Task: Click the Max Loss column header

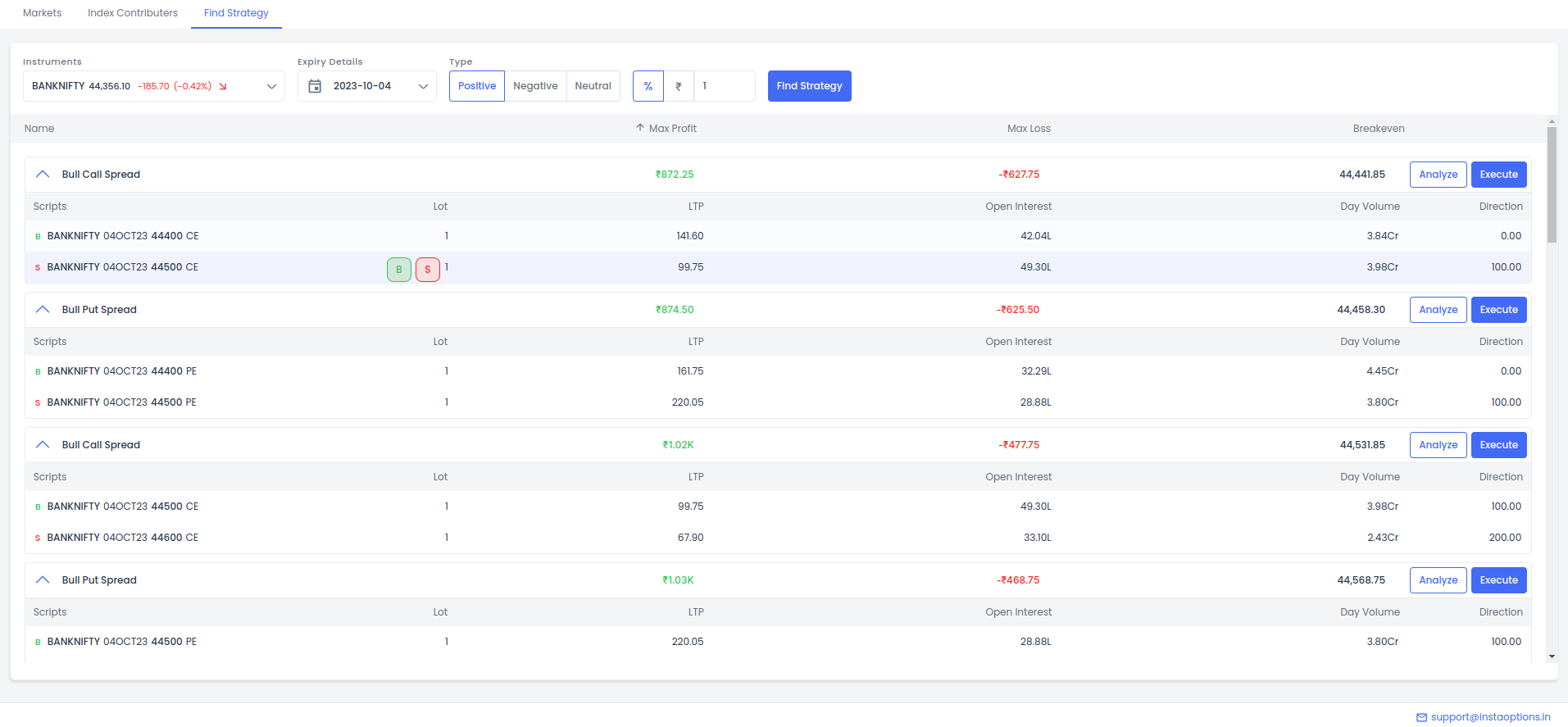Action: pyautogui.click(x=1029, y=129)
